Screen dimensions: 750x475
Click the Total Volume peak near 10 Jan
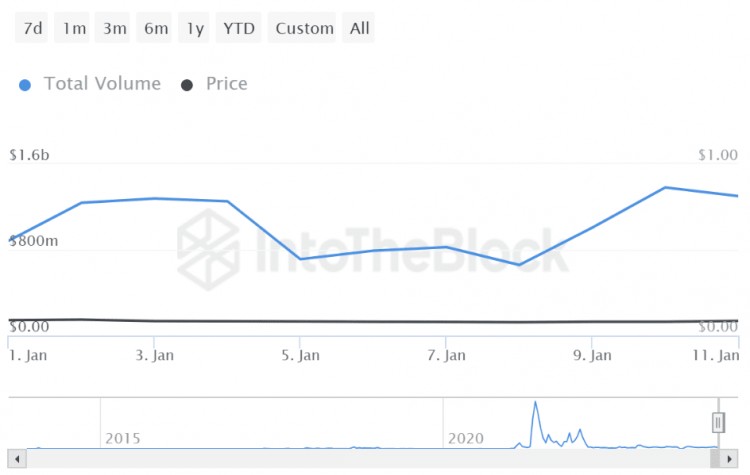(x=666, y=187)
